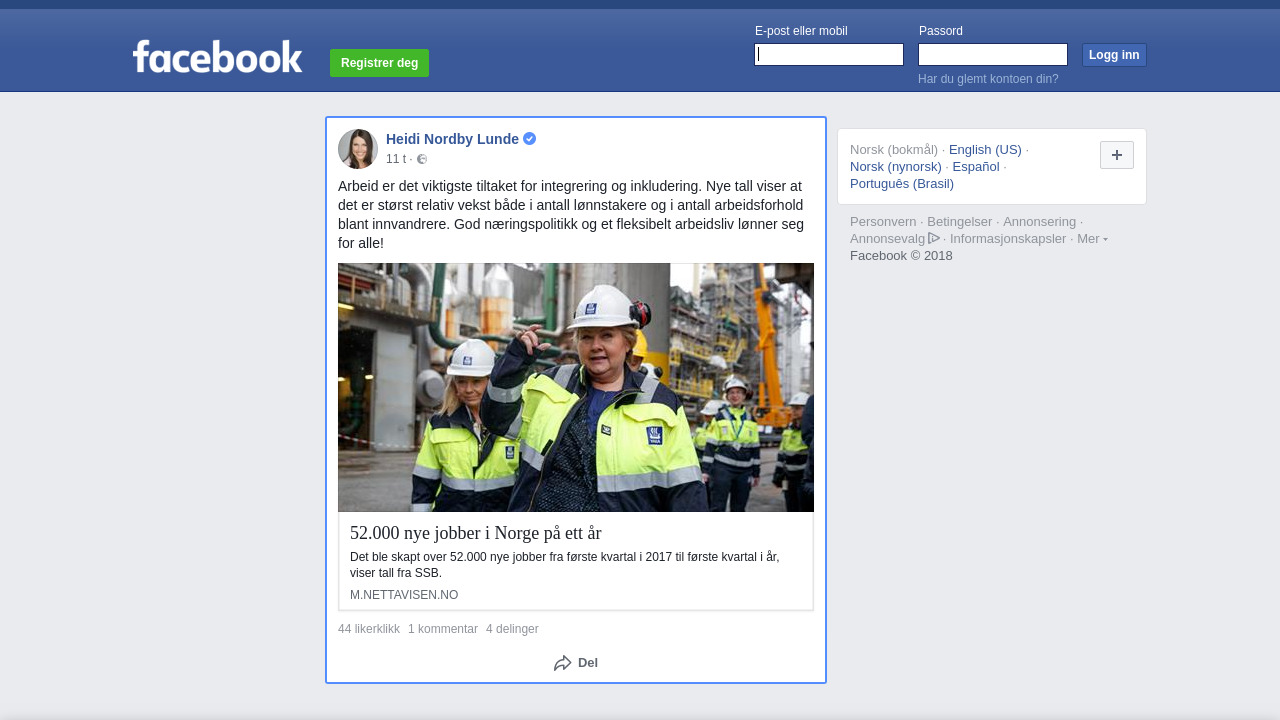Open headline 52.000 nye jobber i Norge
The image size is (1280, 720).
[476, 533]
